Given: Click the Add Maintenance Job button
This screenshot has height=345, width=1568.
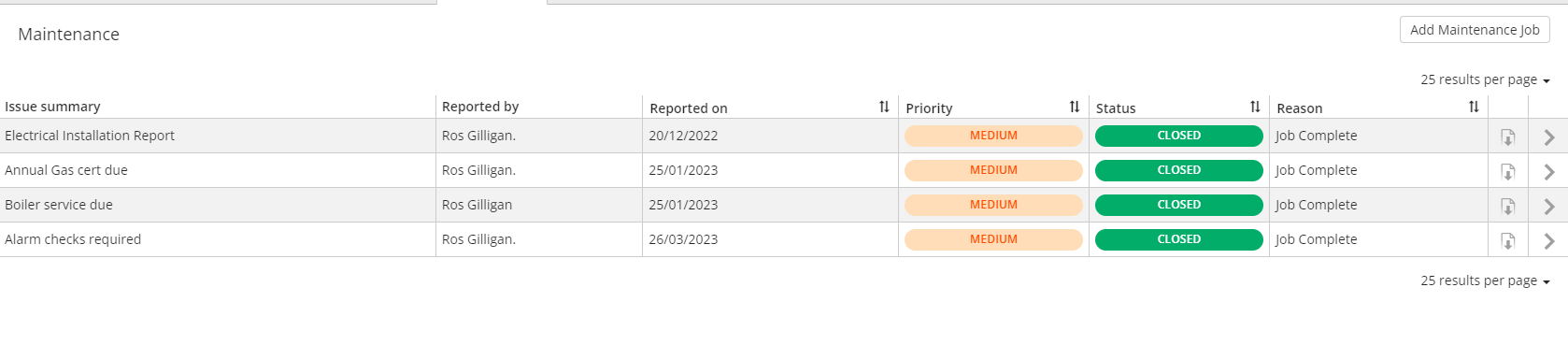Looking at the screenshot, I should (1475, 30).
